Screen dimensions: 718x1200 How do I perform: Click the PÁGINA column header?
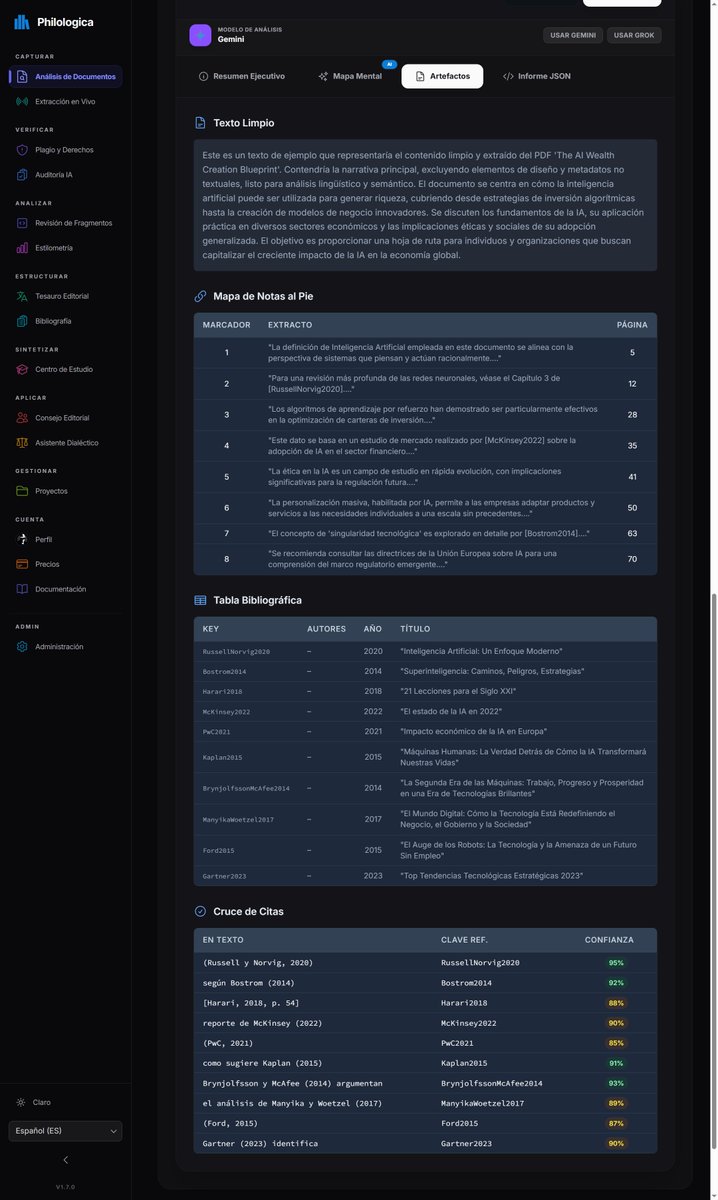coord(632,325)
